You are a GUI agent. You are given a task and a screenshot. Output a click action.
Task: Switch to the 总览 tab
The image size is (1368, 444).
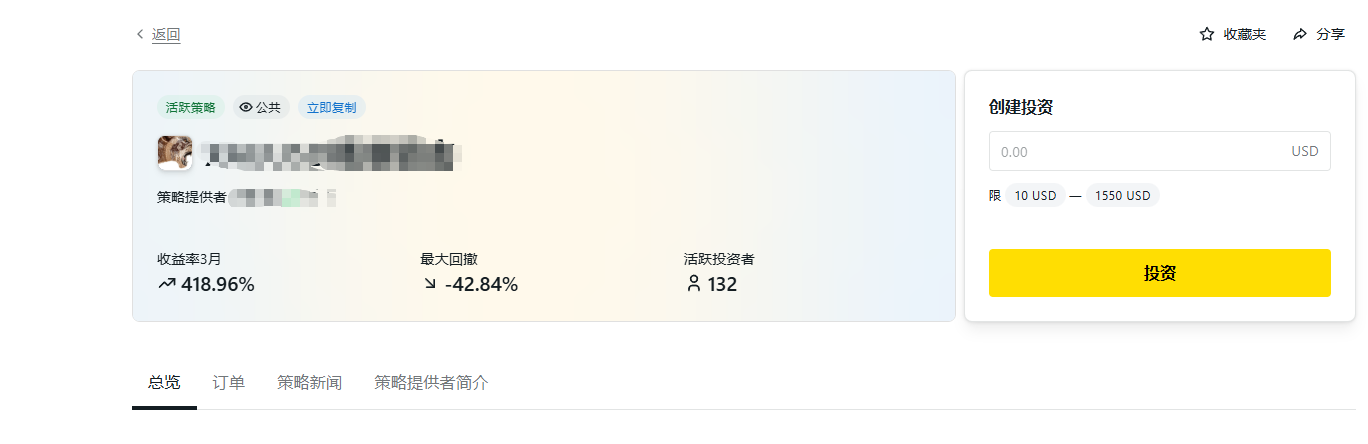coord(164,382)
